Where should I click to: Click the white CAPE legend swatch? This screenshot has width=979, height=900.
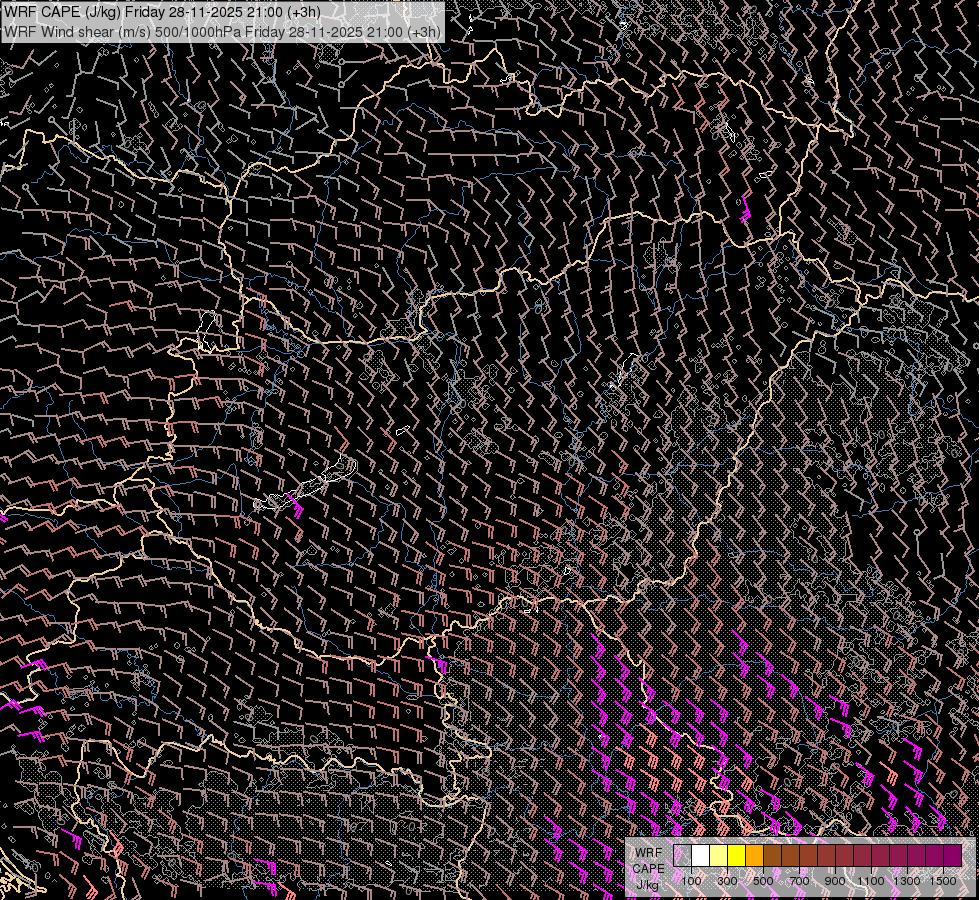tap(701, 855)
